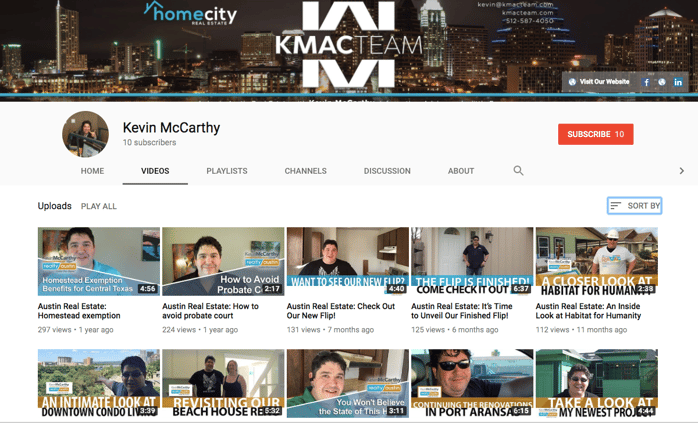This screenshot has height=423, width=698.
Task: Click the '10 subscribers' text
Action: pos(150,142)
